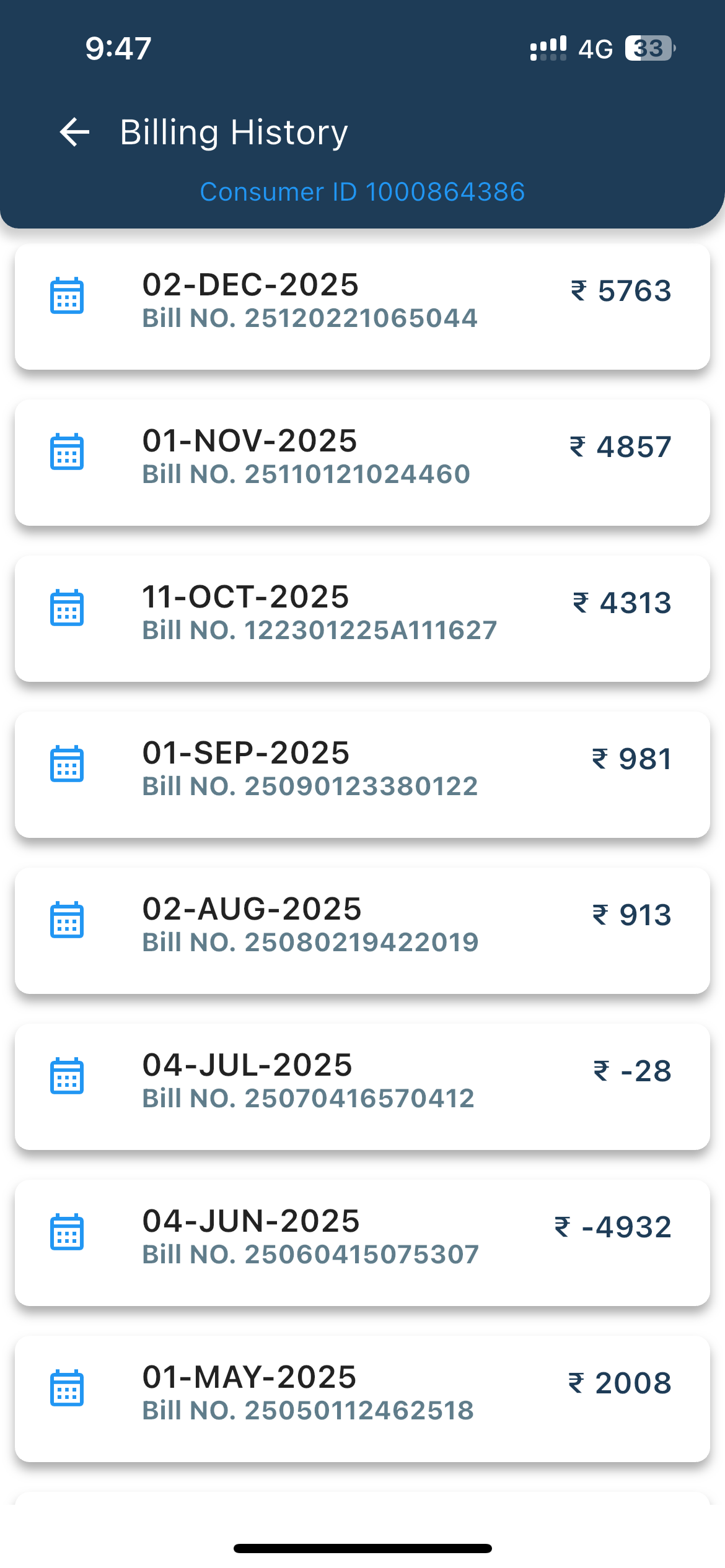Image resolution: width=725 pixels, height=1568 pixels.
Task: Tap the battery indicator in status bar
Action: click(649, 48)
